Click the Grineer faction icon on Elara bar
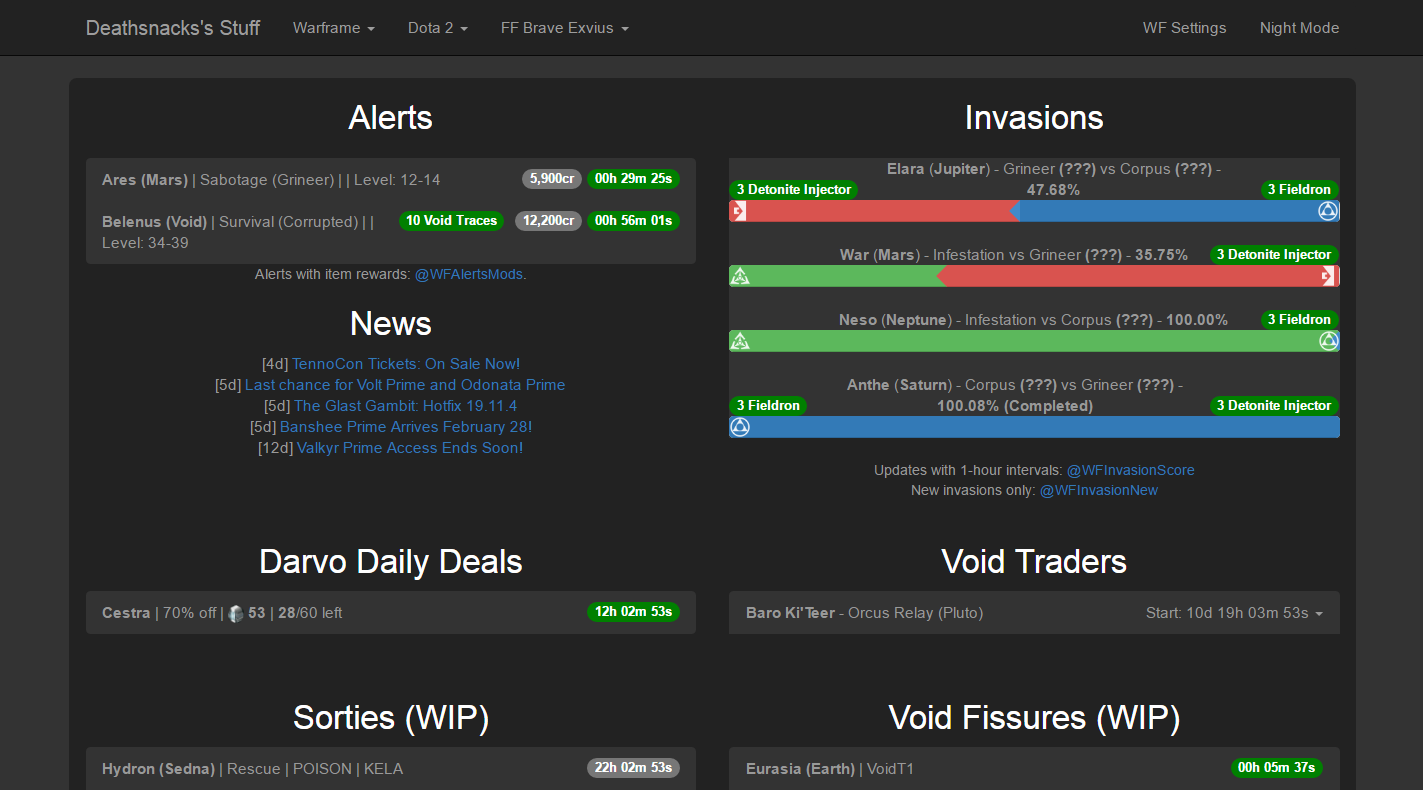The image size is (1423, 790). click(739, 211)
